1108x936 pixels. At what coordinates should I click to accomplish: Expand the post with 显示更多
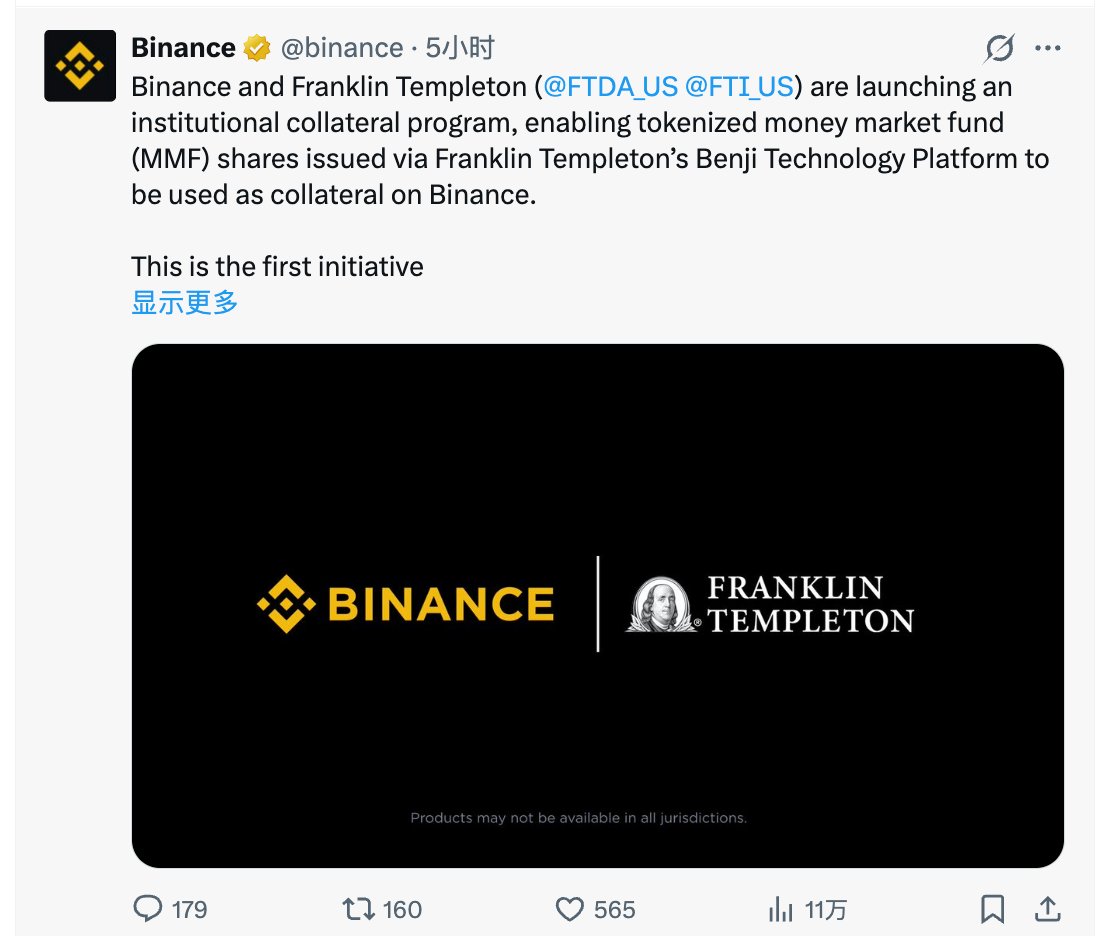[185, 302]
